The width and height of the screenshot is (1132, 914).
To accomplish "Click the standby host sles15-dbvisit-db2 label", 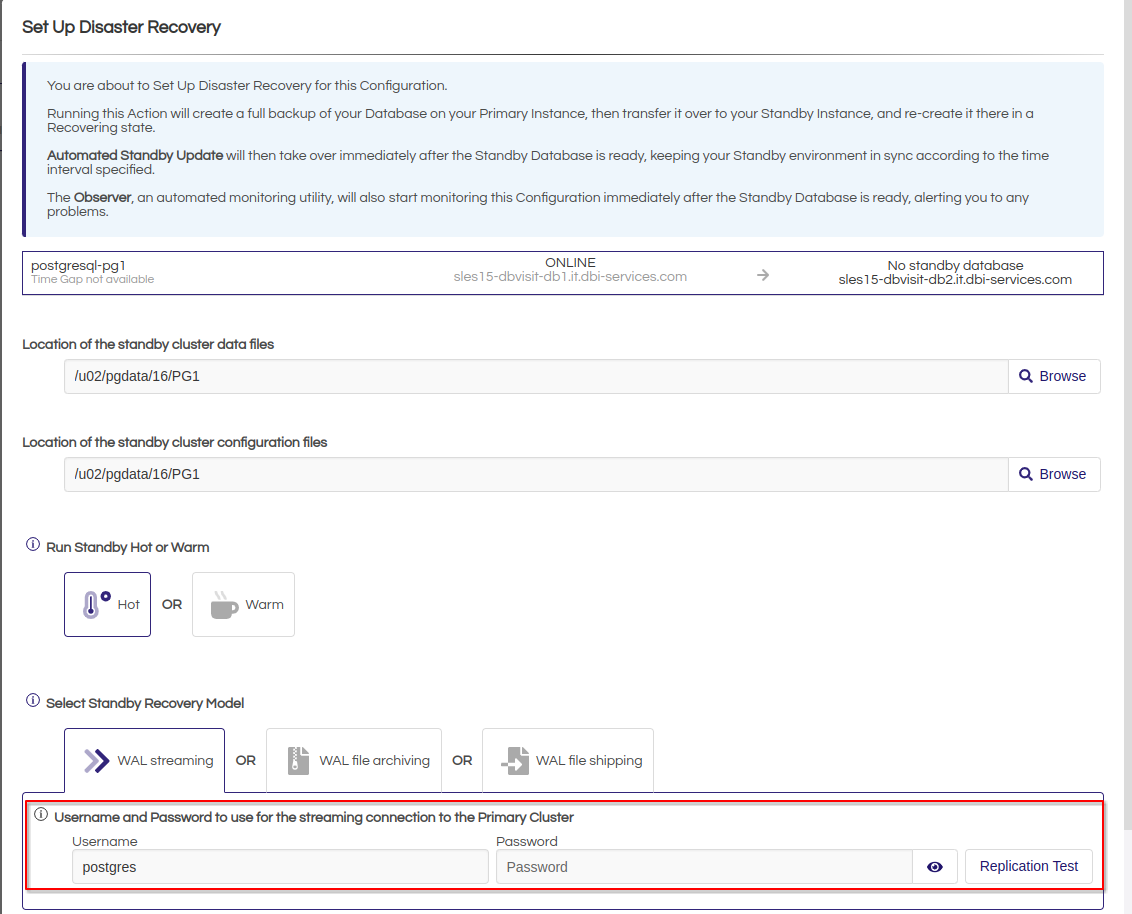I will point(955,280).
